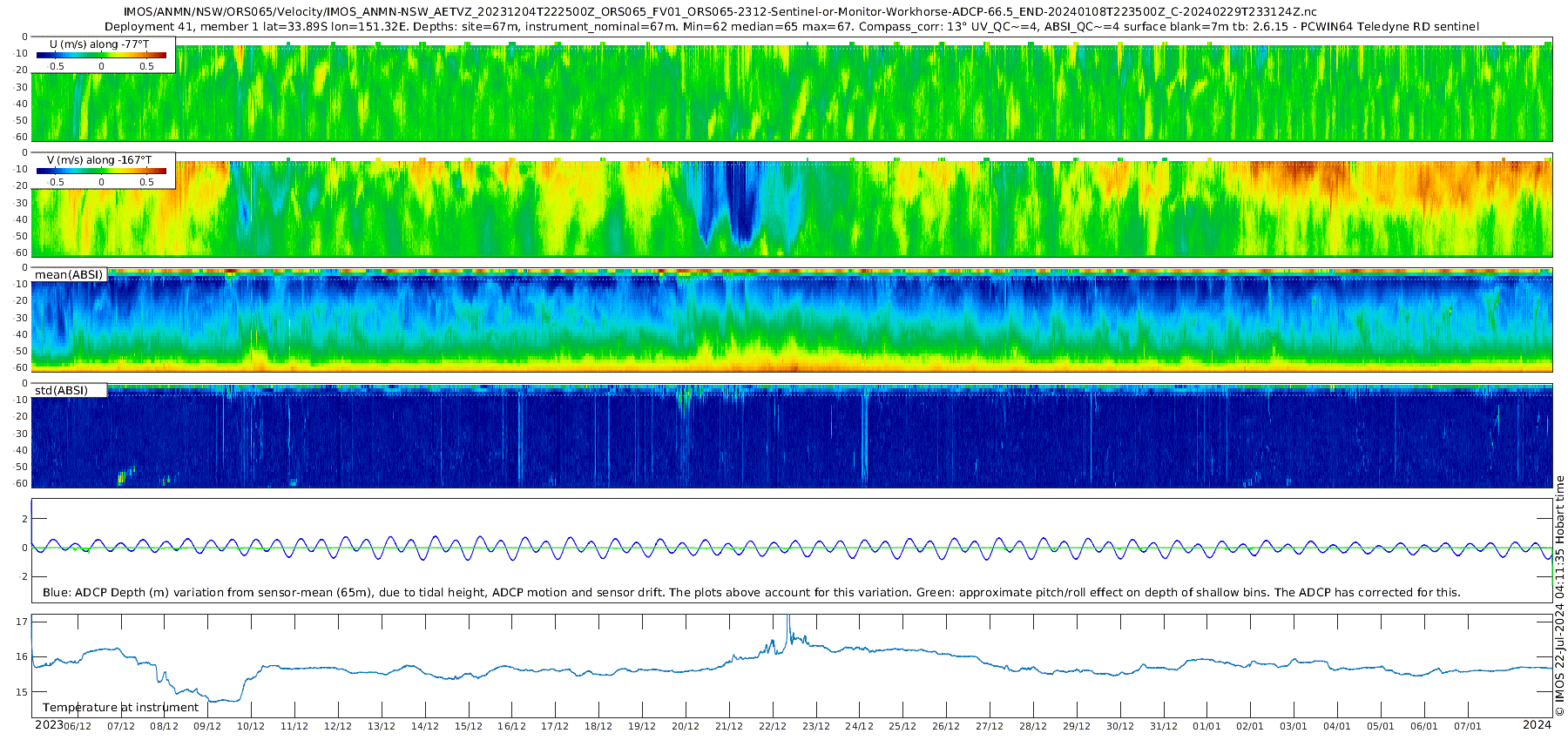Viewport: 1568px width, 740px height.
Task: Click the 10/12 date tick label
Action: tap(251, 726)
